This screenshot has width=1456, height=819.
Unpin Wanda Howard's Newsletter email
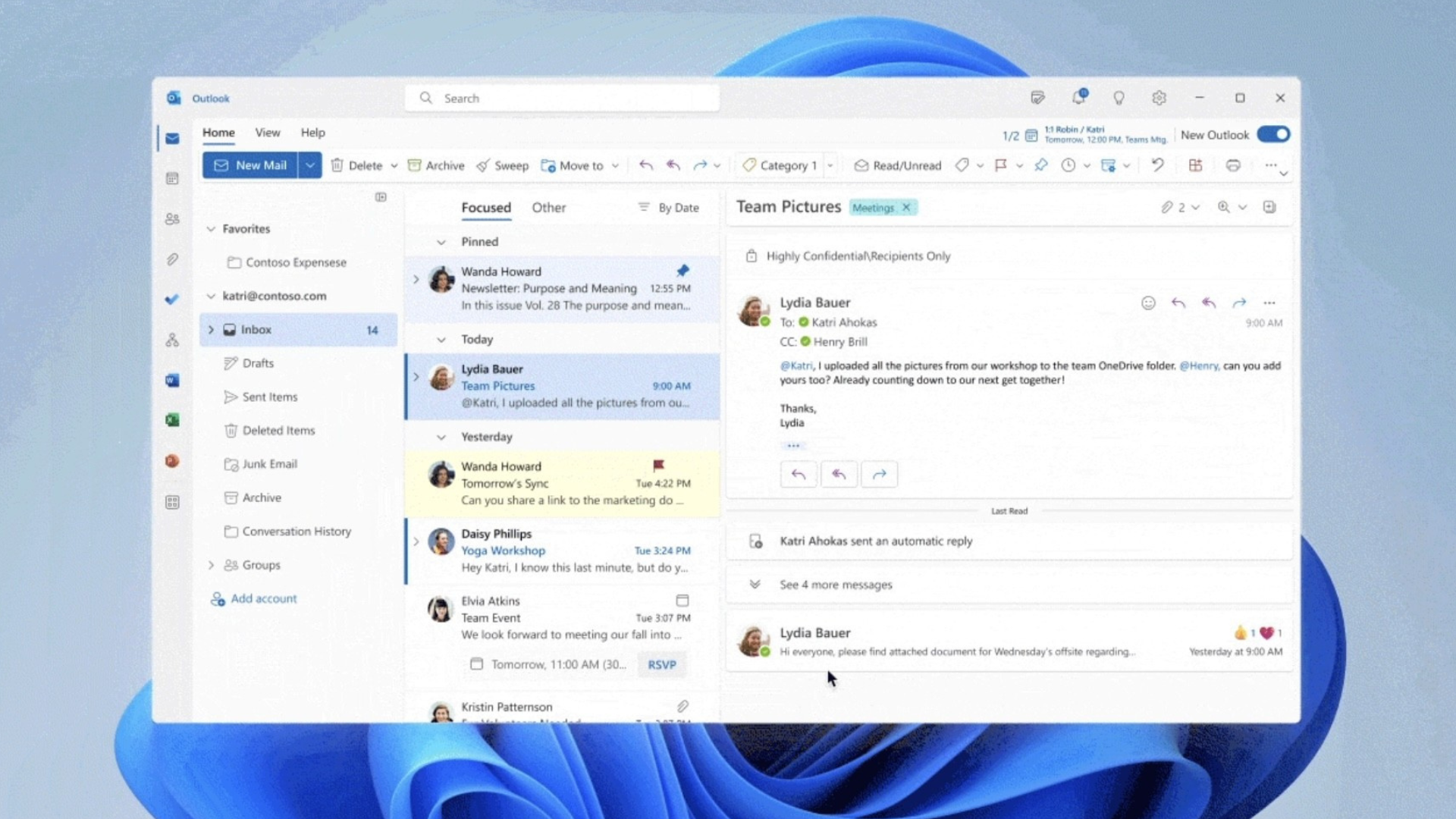click(682, 271)
